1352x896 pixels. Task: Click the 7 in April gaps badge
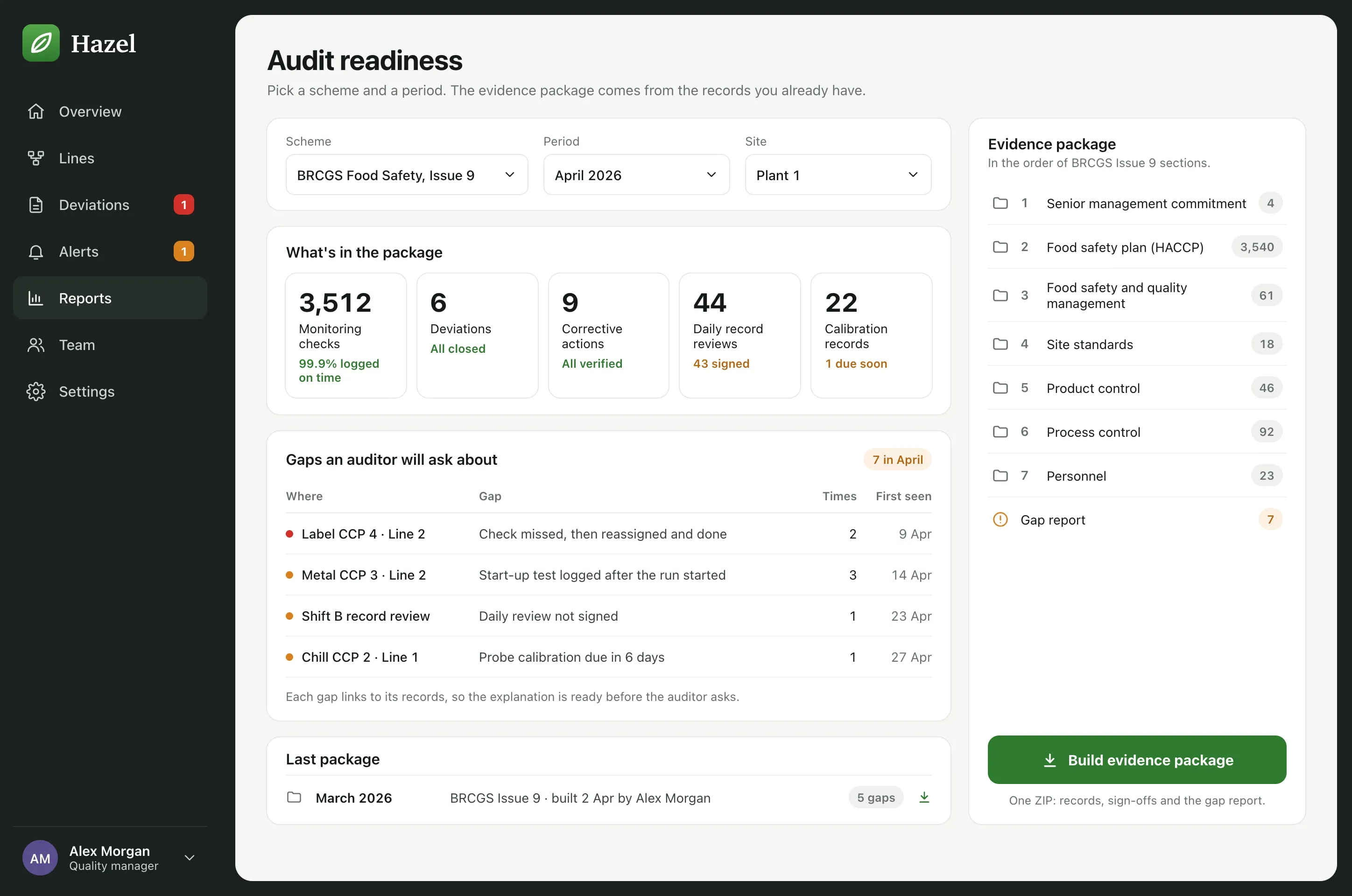897,459
